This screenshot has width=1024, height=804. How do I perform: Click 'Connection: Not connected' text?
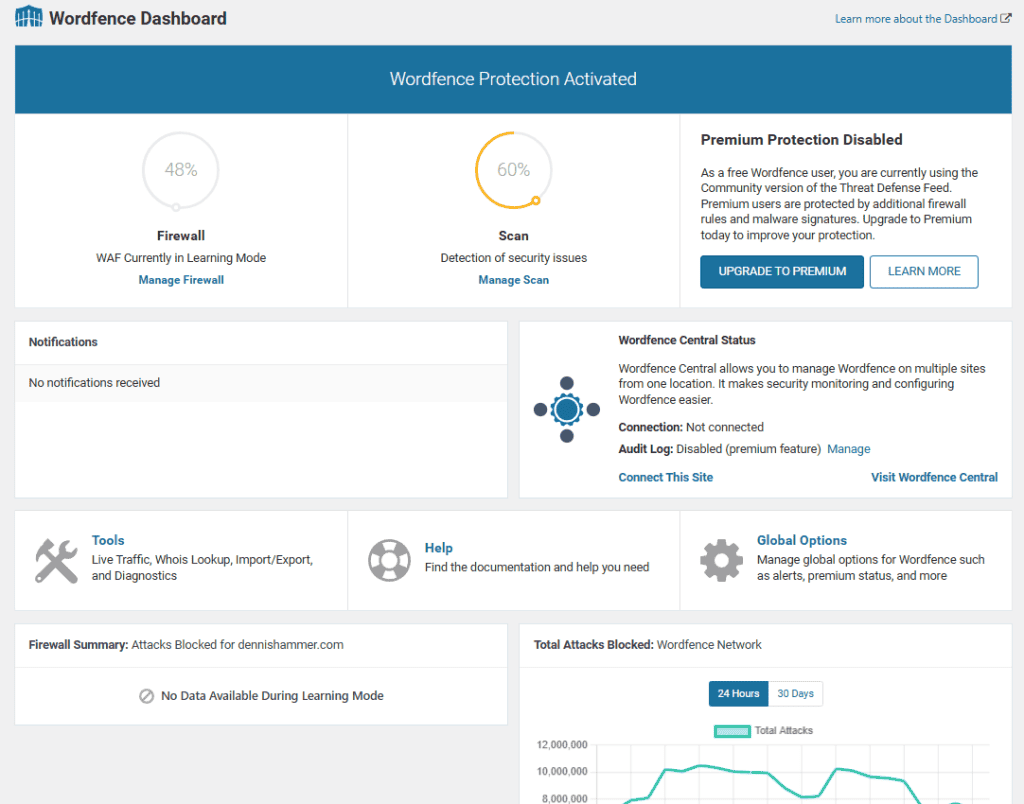(691, 427)
